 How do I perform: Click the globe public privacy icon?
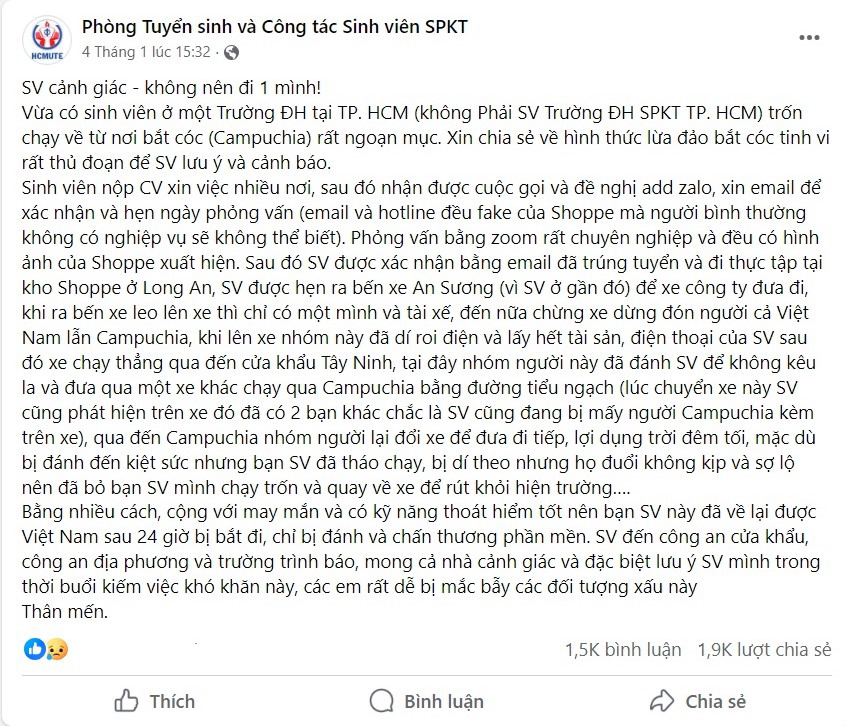coord(231,52)
